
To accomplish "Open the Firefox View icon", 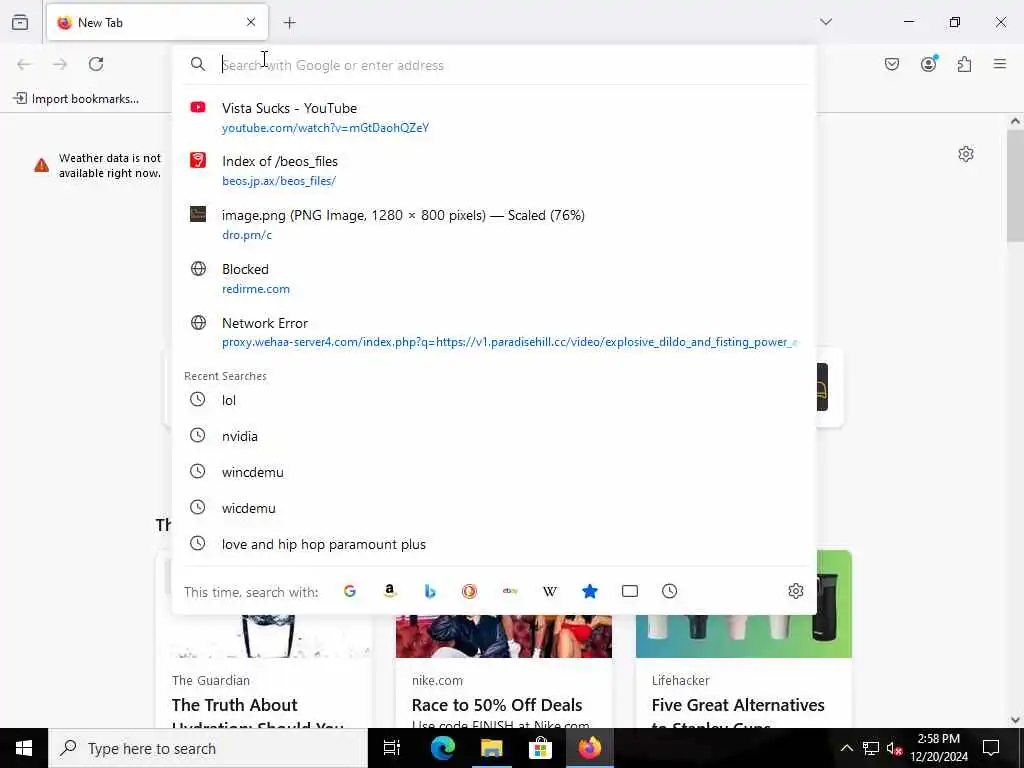I will tap(20, 22).
